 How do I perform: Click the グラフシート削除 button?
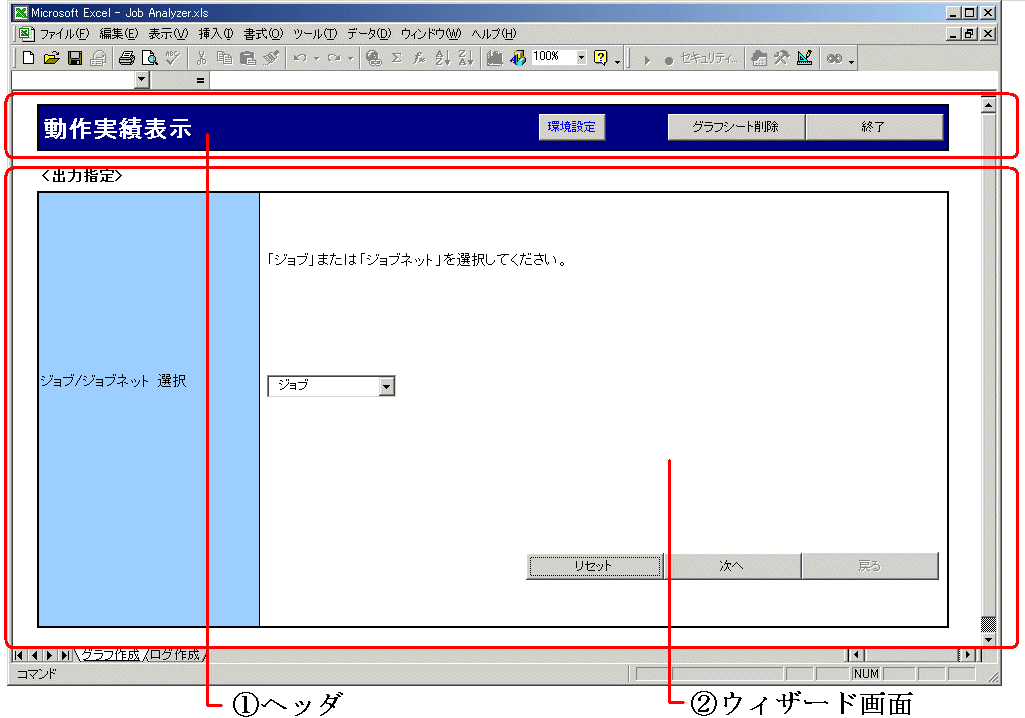pyautogui.click(x=735, y=127)
